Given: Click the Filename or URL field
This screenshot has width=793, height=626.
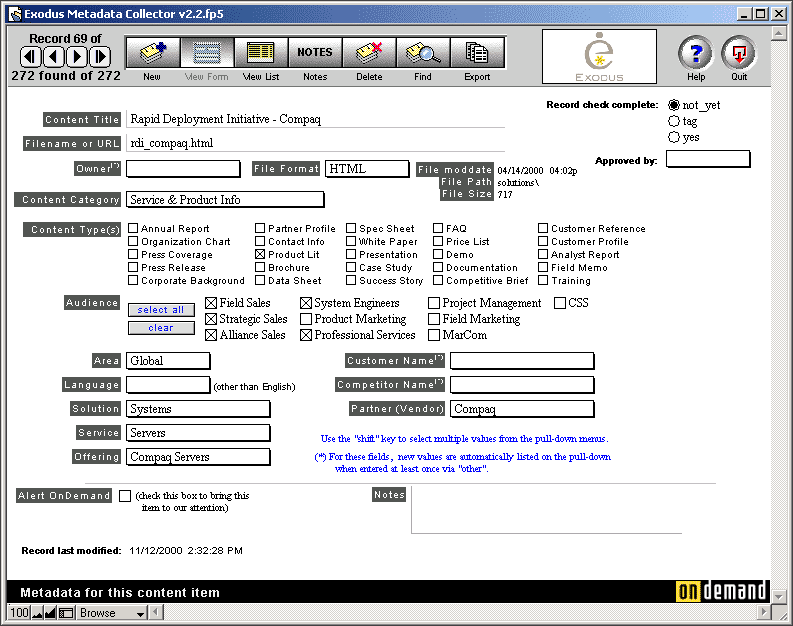Looking at the screenshot, I should pyautogui.click(x=316, y=143).
